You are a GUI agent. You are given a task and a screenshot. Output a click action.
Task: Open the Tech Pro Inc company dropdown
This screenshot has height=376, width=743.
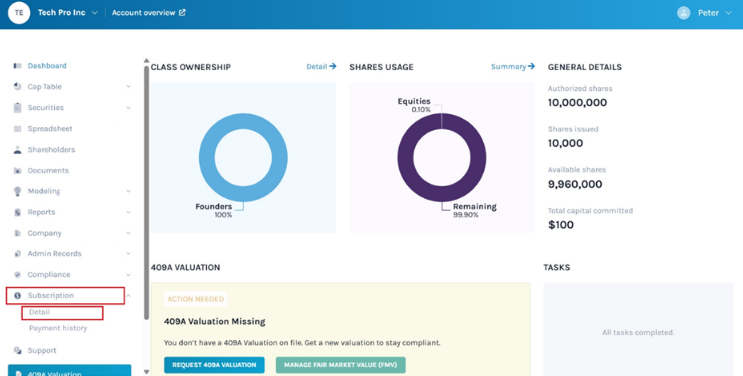[x=94, y=13]
